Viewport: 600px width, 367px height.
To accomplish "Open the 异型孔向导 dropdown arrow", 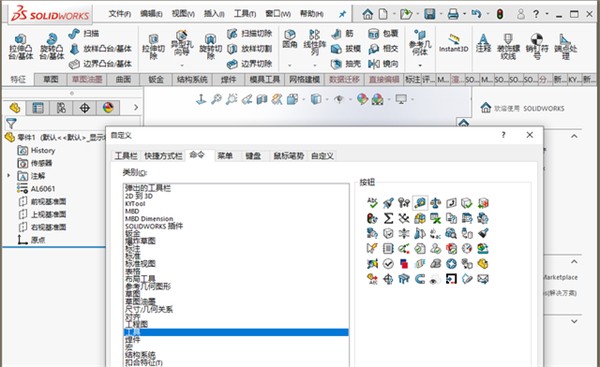I will (x=182, y=65).
